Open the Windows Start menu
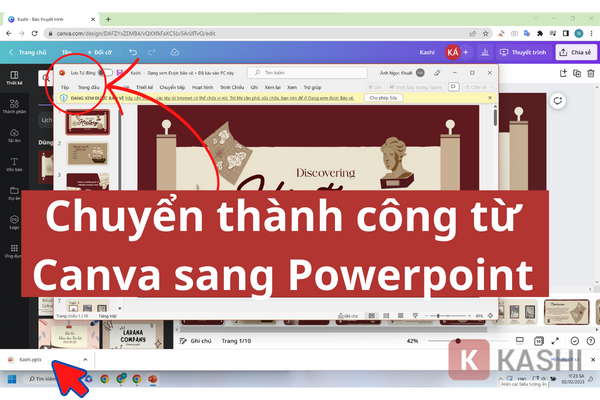The height and width of the screenshot is (400, 600). 12,379
